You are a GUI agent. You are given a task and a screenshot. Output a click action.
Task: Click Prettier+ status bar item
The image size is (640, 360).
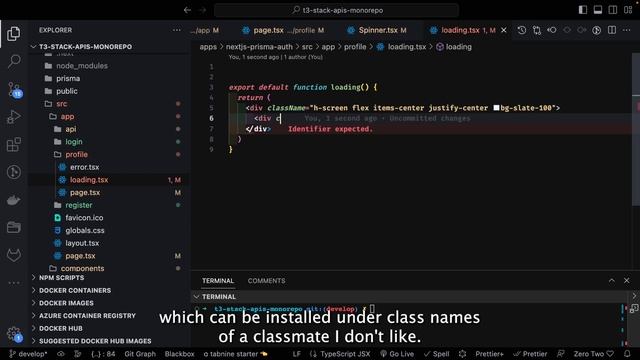(489, 354)
